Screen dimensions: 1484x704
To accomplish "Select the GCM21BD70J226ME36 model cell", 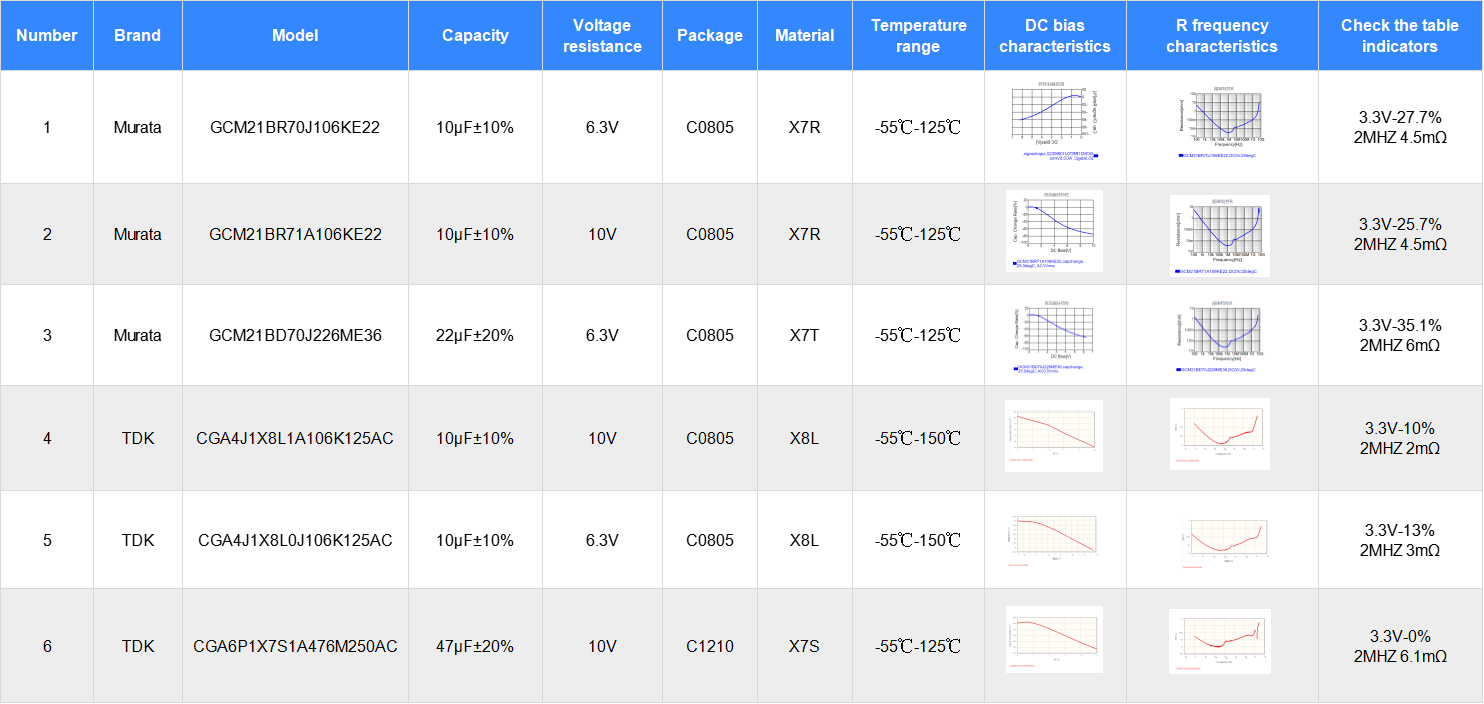I will [295, 336].
